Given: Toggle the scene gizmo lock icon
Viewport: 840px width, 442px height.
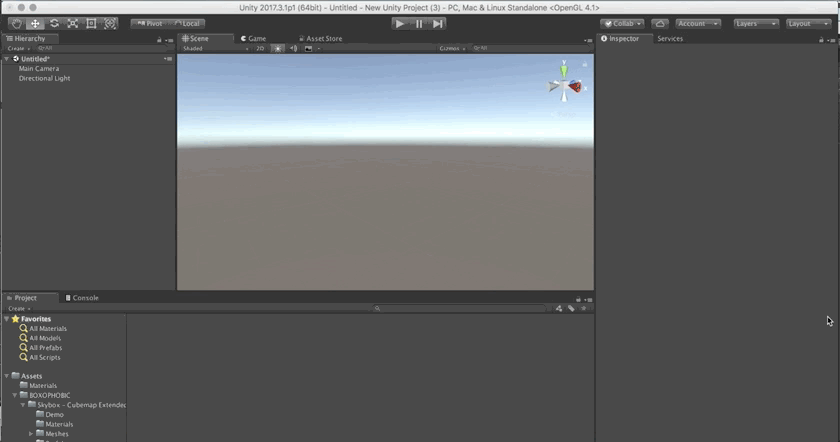Looking at the screenshot, I should (585, 64).
